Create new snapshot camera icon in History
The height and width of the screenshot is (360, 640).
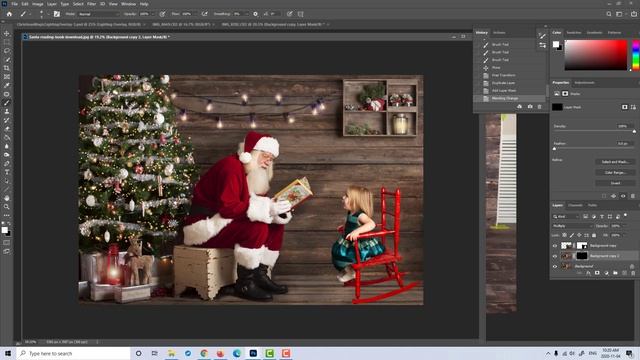point(530,107)
